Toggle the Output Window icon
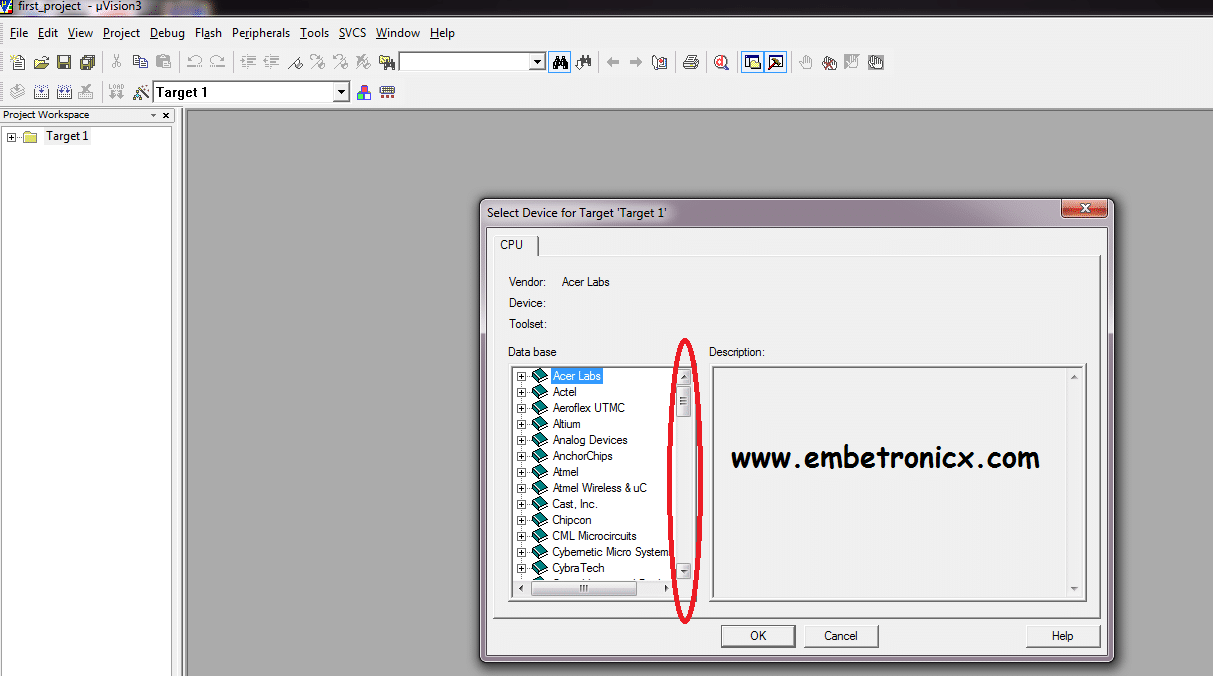 point(776,62)
